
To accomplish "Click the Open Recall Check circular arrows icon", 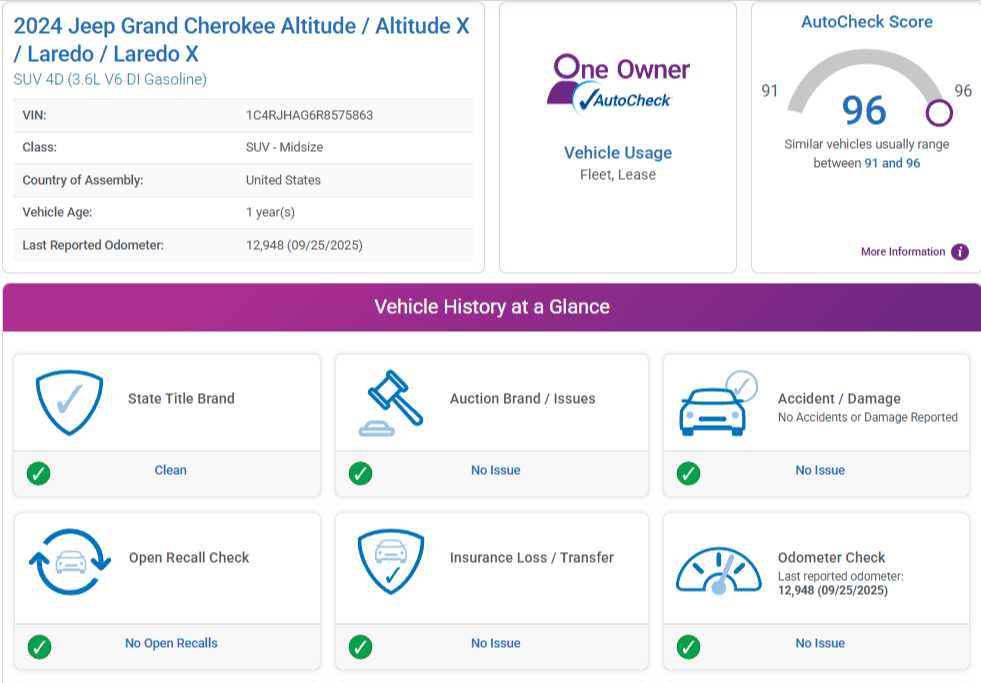I will [x=70, y=562].
